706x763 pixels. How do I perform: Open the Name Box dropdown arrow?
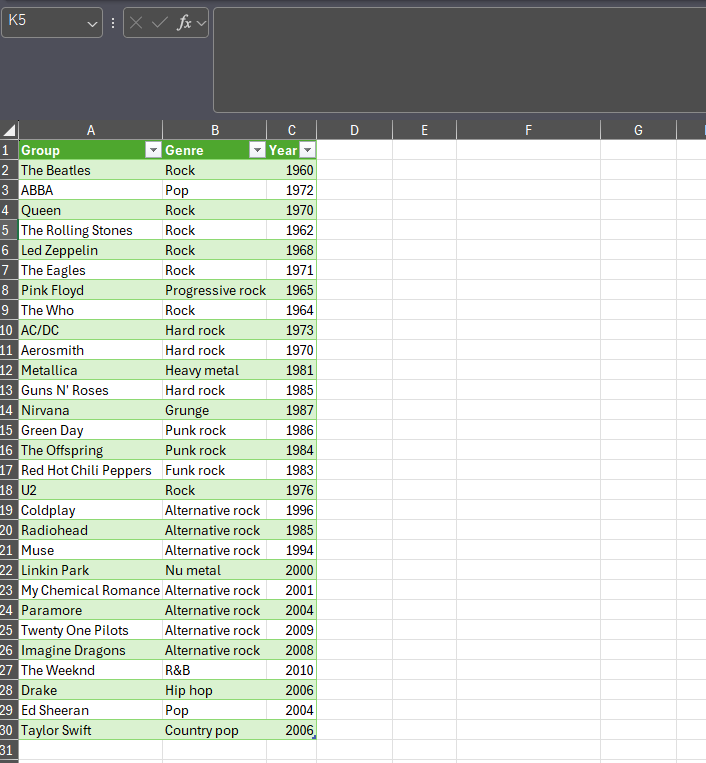coord(92,23)
